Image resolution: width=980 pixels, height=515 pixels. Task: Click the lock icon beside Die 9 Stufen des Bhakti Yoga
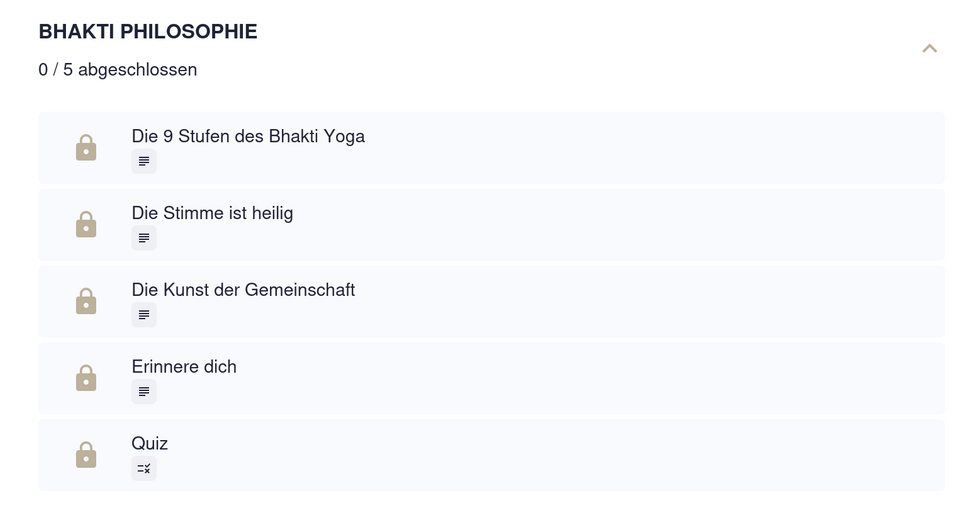pyautogui.click(x=86, y=148)
